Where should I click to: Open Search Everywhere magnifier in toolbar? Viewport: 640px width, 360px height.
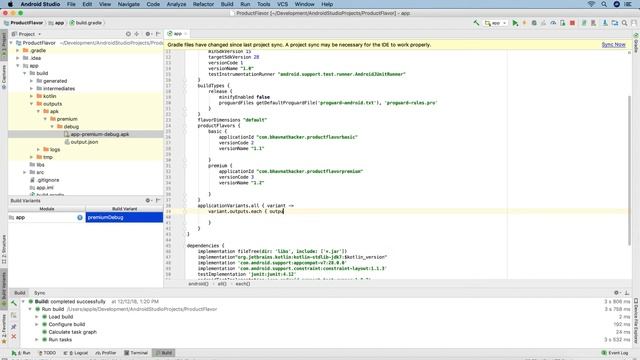[x=624, y=23]
